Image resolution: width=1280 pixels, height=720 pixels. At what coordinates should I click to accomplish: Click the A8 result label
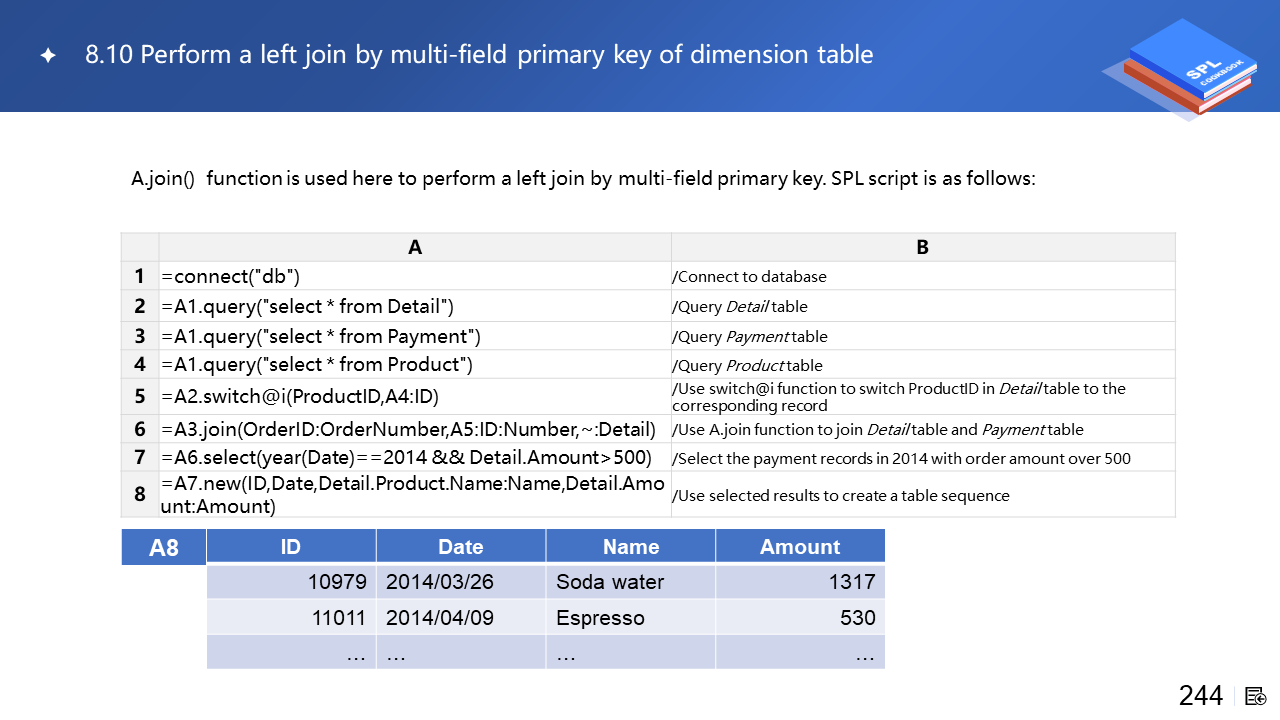[164, 548]
